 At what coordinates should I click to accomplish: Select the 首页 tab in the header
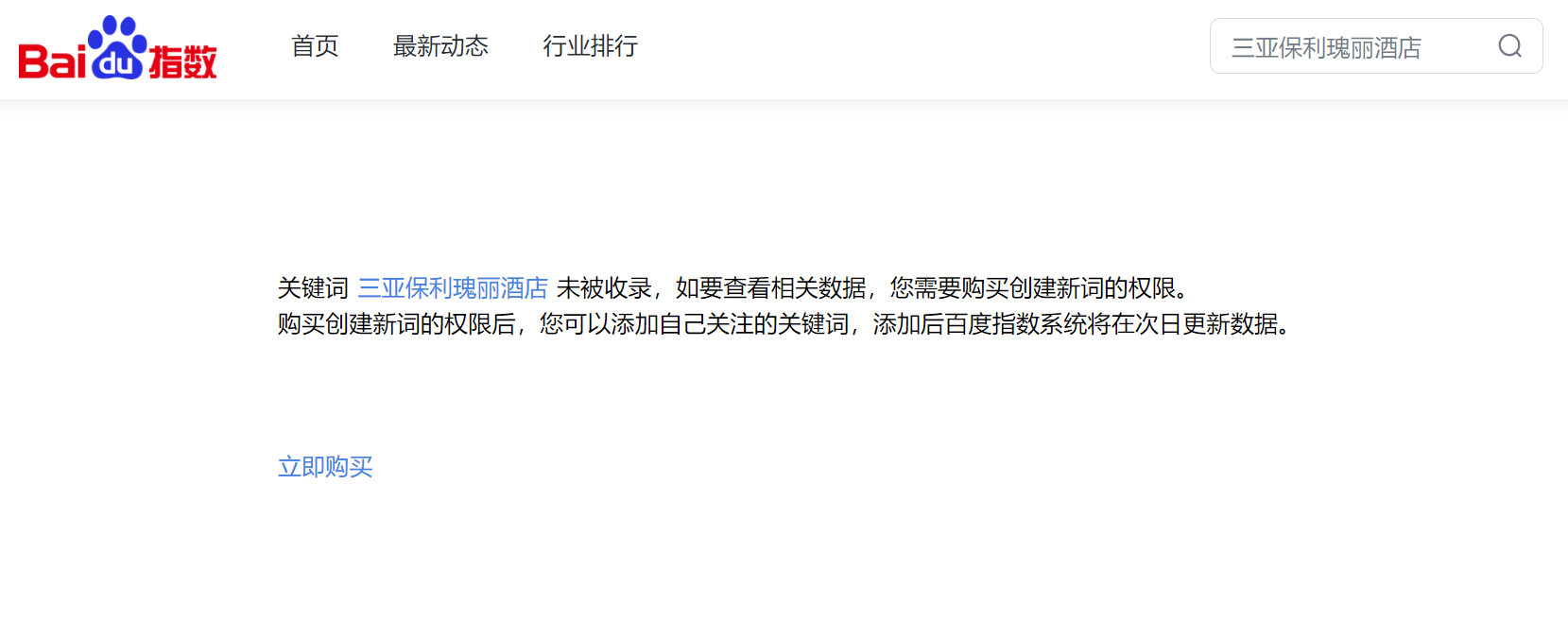tap(315, 46)
